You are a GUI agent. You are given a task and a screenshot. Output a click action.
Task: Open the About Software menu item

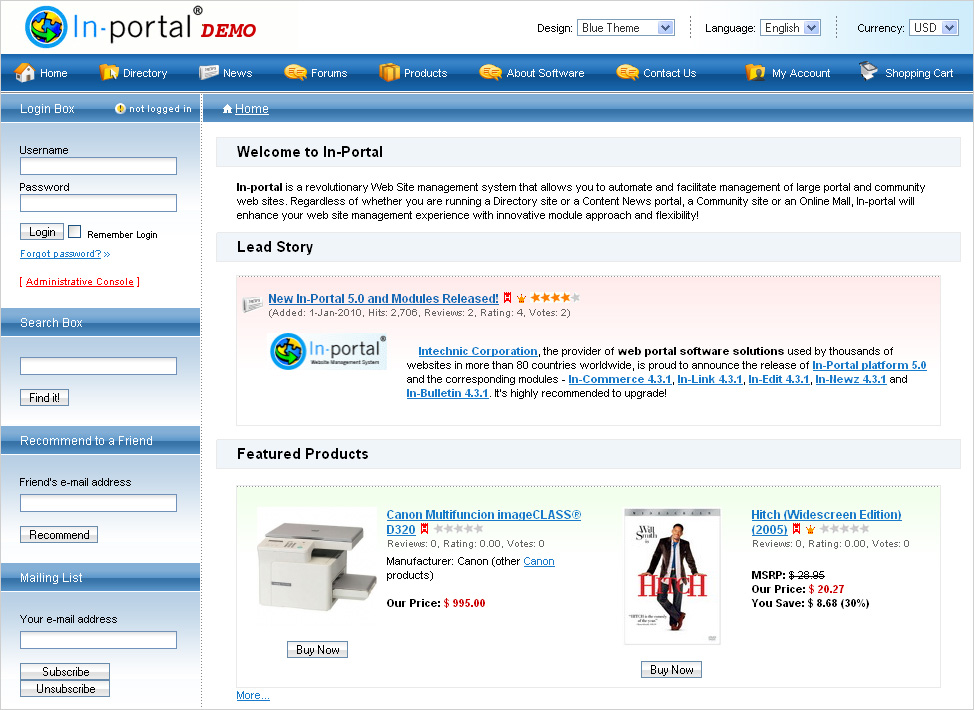(x=545, y=73)
